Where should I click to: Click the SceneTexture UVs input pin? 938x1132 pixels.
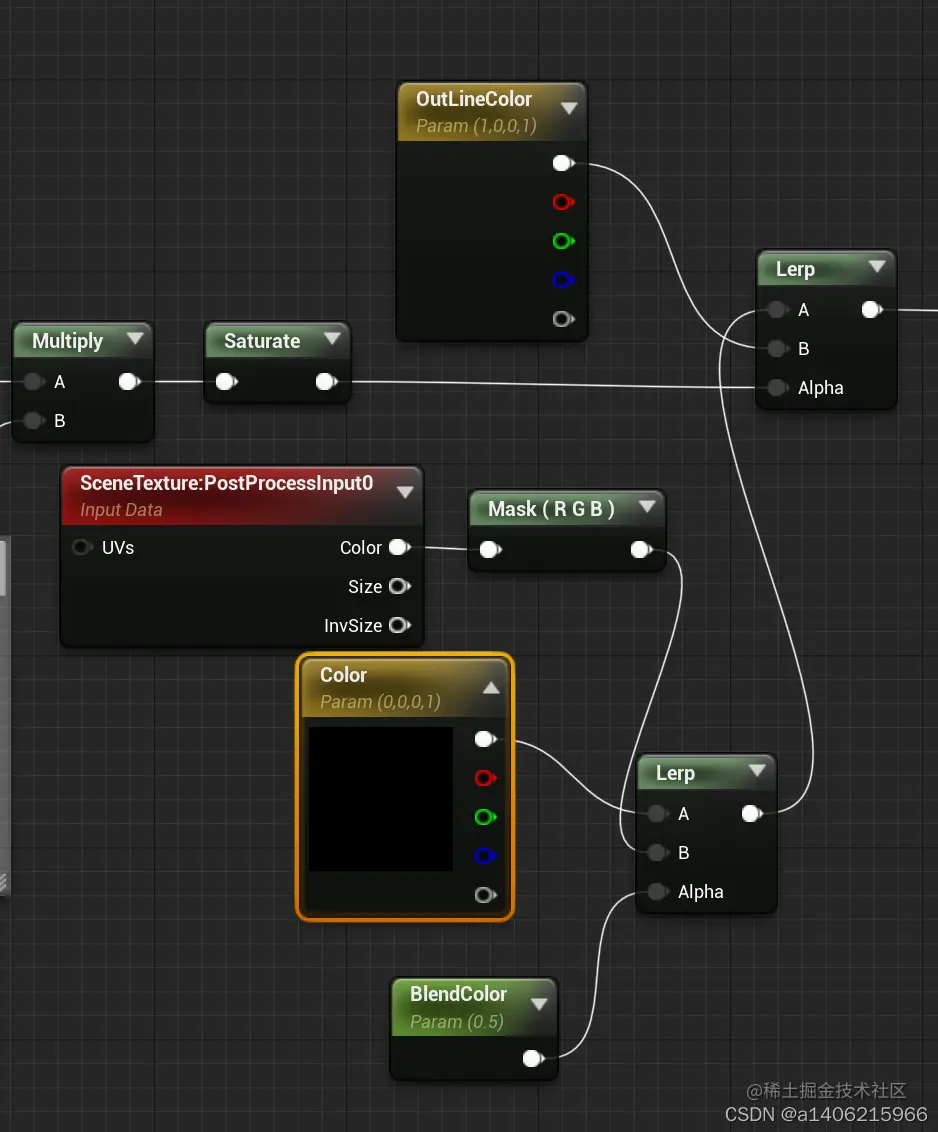pyautogui.click(x=82, y=547)
